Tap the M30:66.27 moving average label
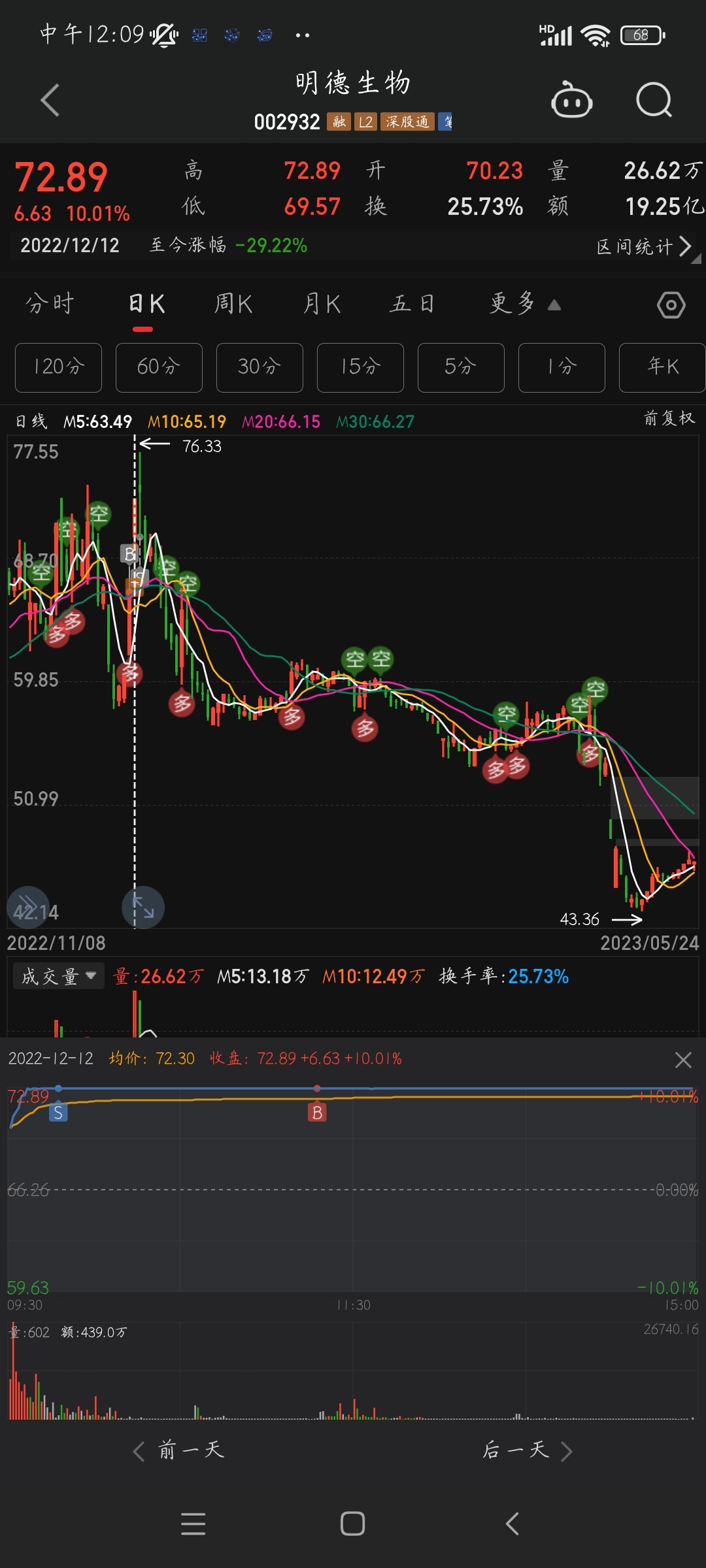Viewport: 706px width, 1568px height. point(375,421)
